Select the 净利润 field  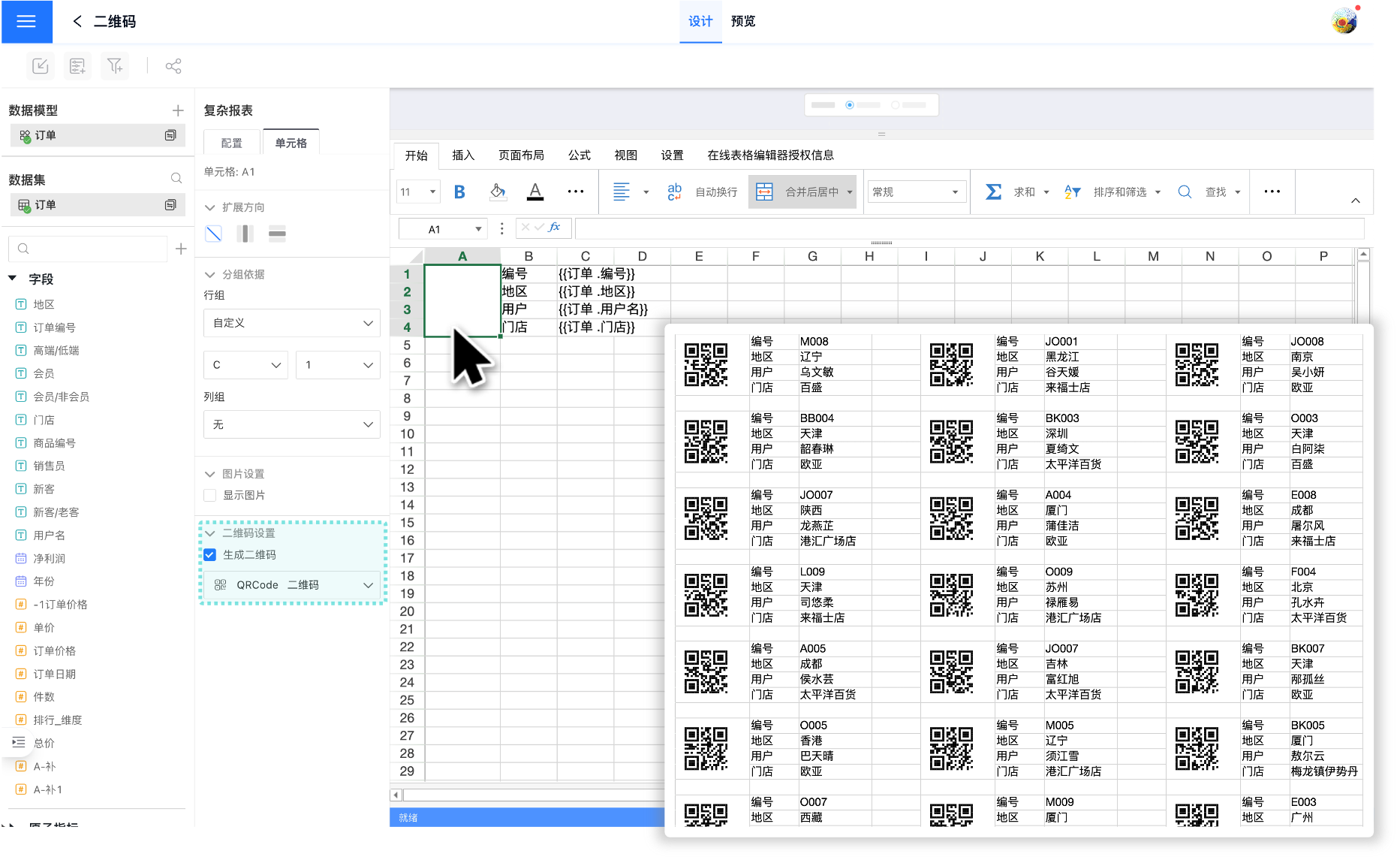tap(49, 559)
